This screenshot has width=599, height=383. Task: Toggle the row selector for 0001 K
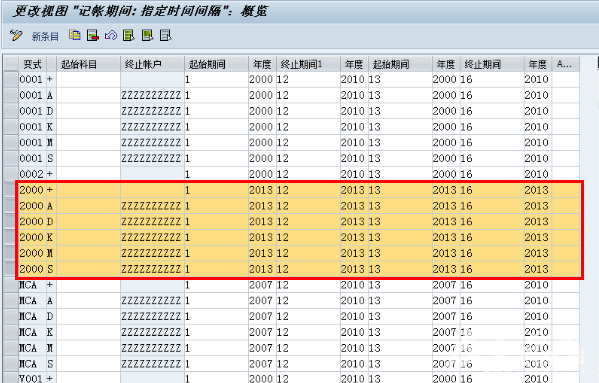11,127
